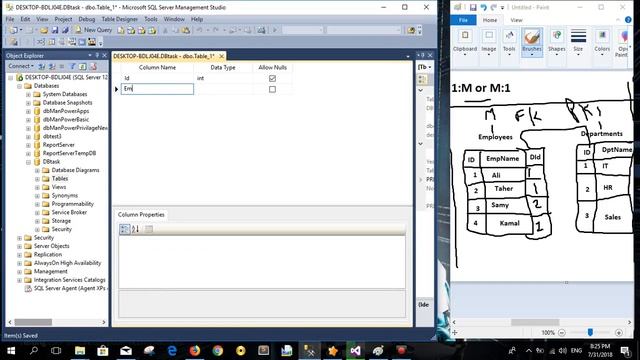Click Visual Studio icon on taskbar

[355, 351]
